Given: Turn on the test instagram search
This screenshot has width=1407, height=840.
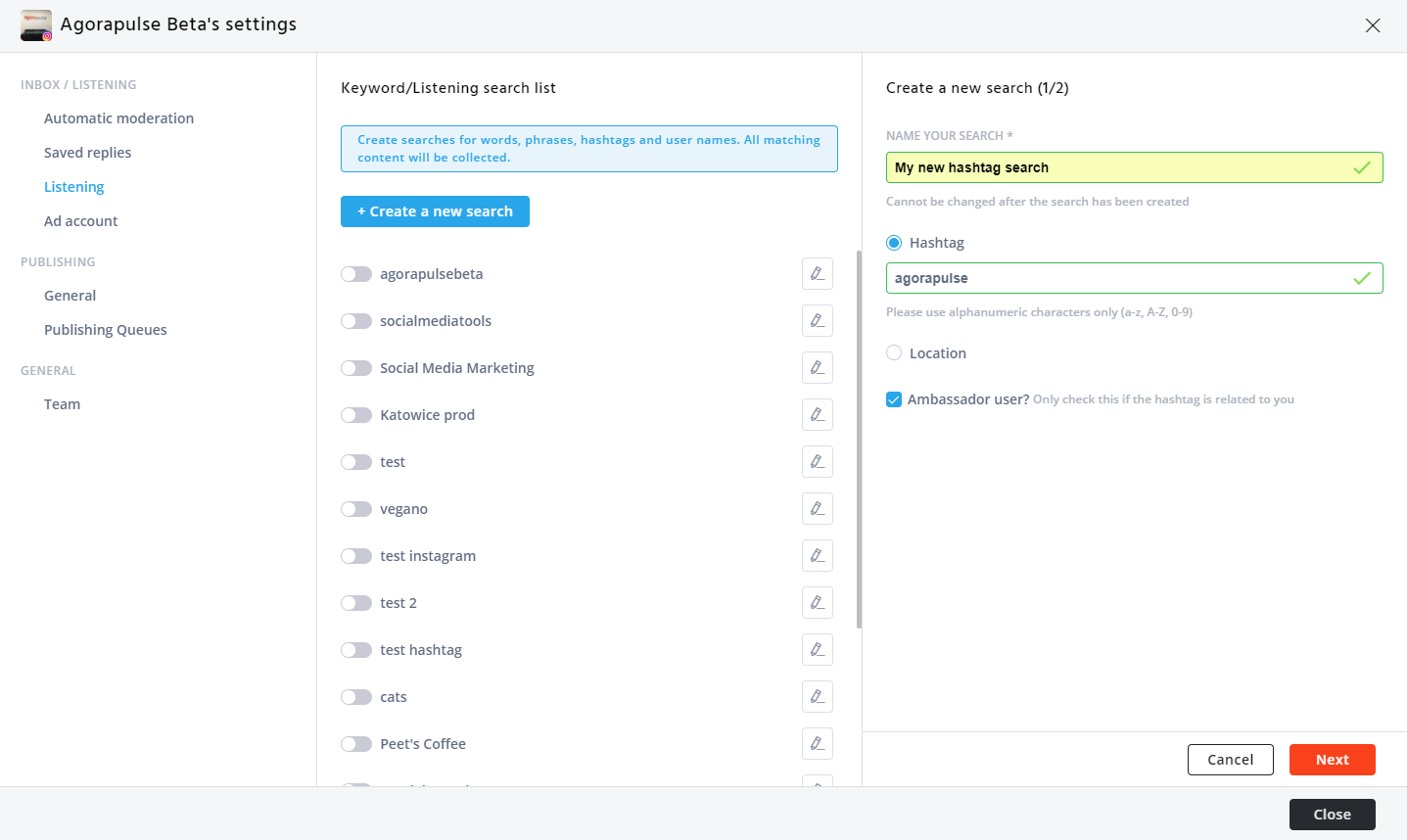Looking at the screenshot, I should click(356, 556).
